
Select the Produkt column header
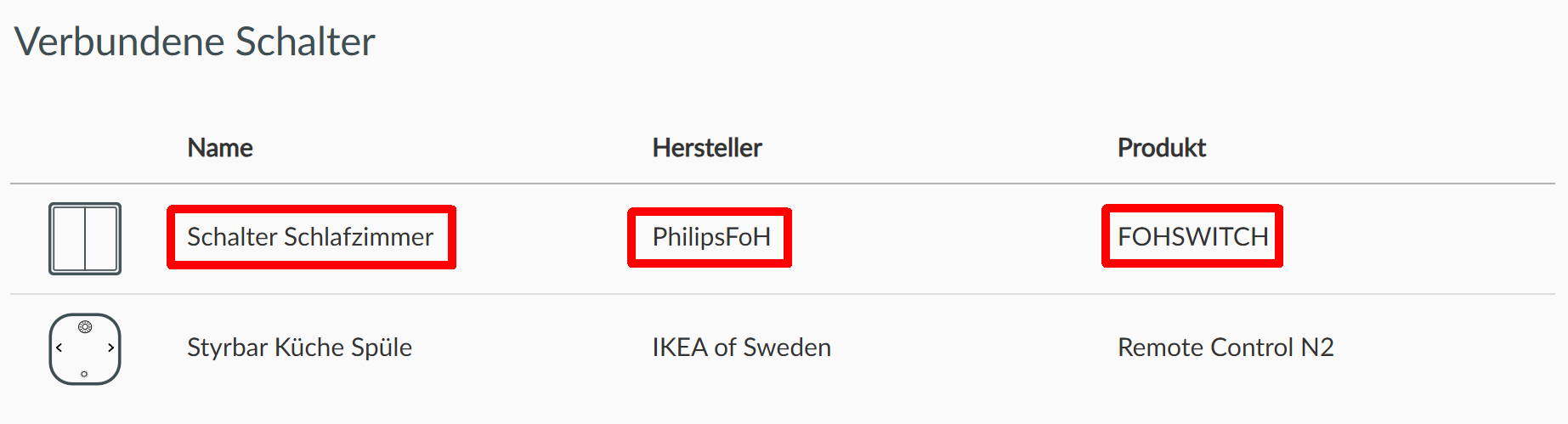click(x=1161, y=148)
